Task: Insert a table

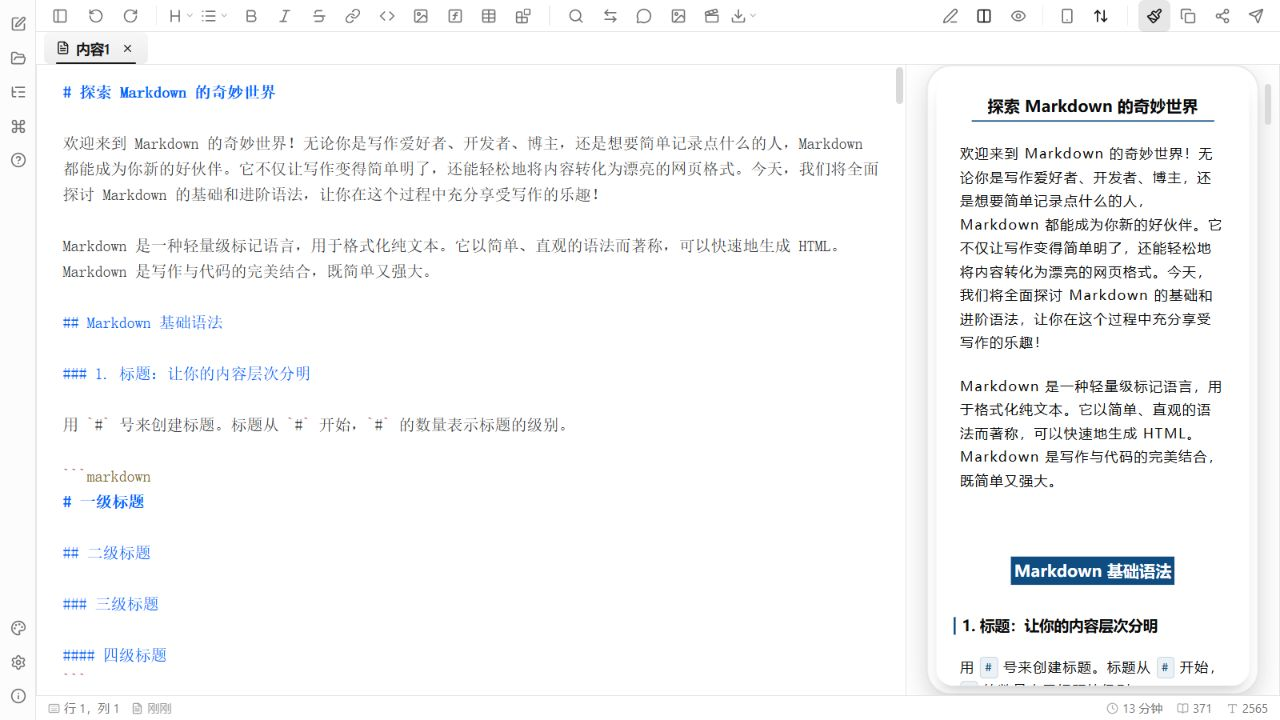Action: [489, 16]
